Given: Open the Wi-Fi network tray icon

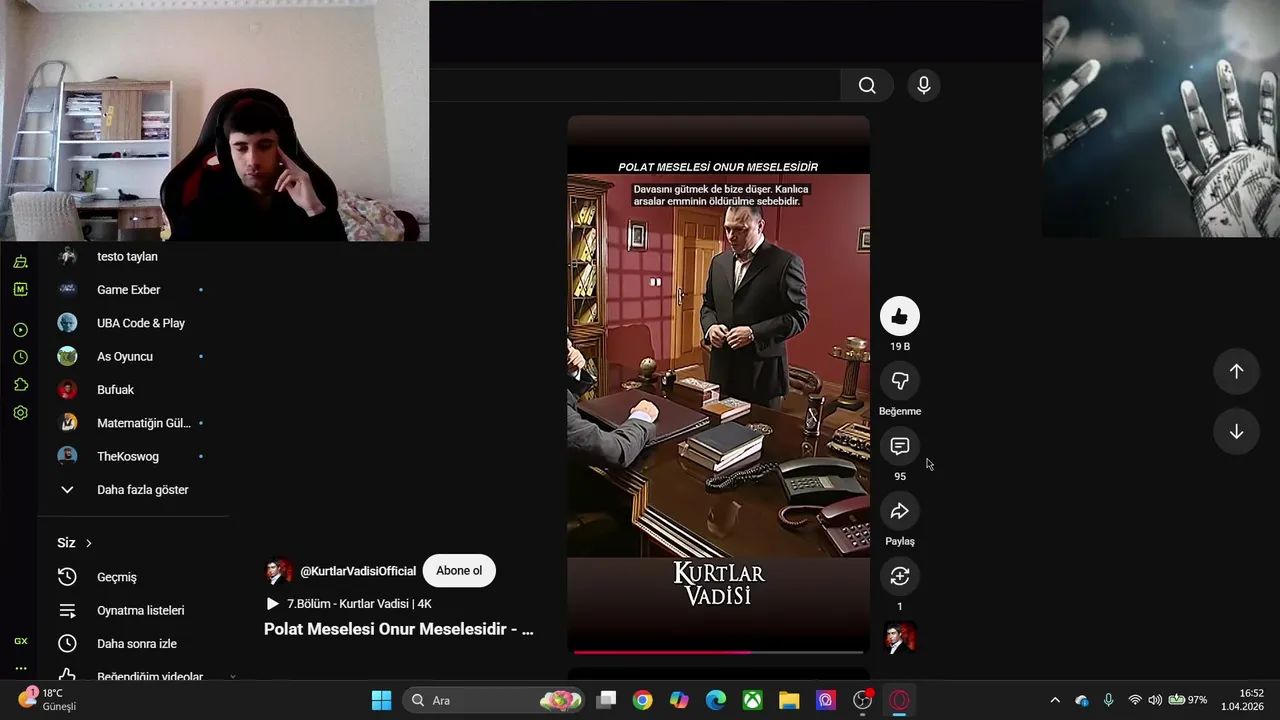Looking at the screenshot, I should [1134, 700].
